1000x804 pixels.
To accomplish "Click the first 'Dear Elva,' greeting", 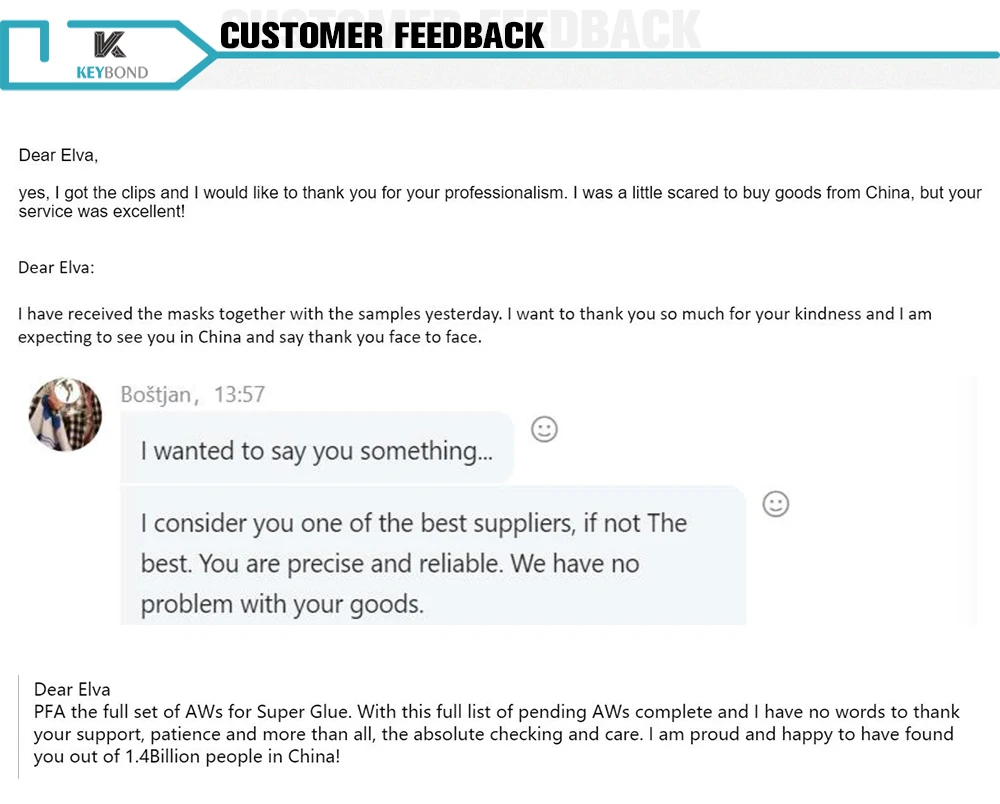I will (58, 155).
